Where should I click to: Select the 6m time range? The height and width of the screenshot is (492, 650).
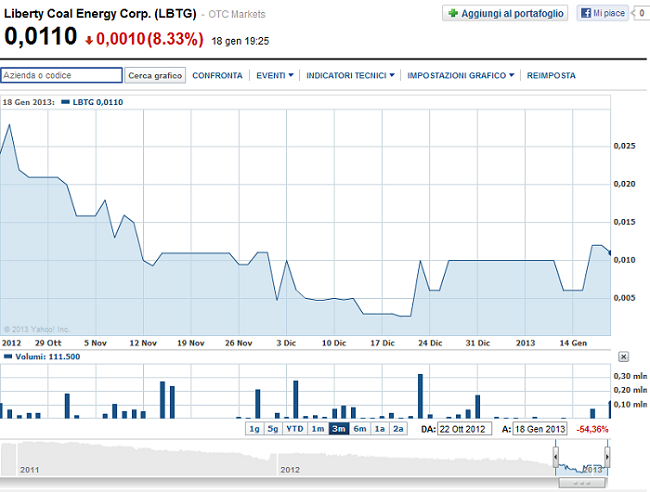(x=360, y=429)
